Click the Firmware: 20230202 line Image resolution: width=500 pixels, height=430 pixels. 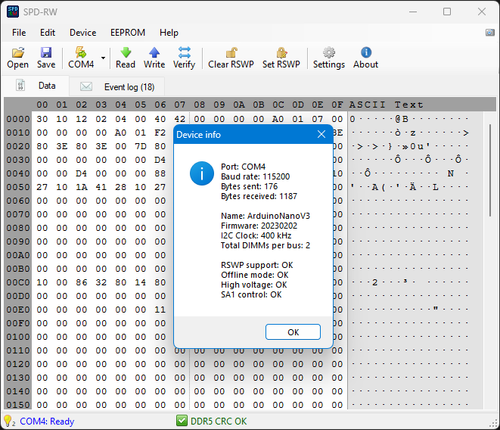point(259,226)
